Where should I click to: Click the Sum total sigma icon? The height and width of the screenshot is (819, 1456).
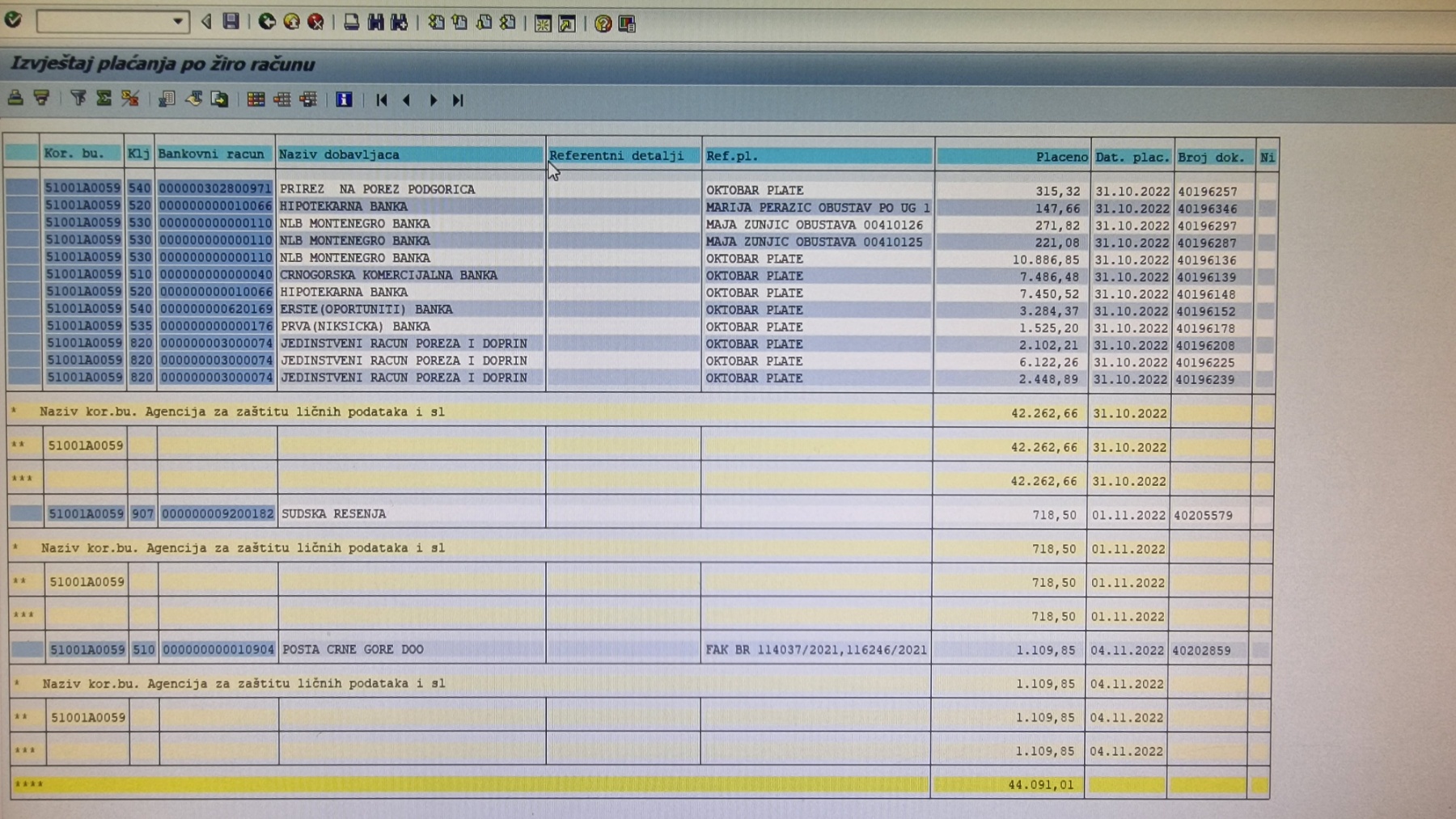pyautogui.click(x=104, y=99)
